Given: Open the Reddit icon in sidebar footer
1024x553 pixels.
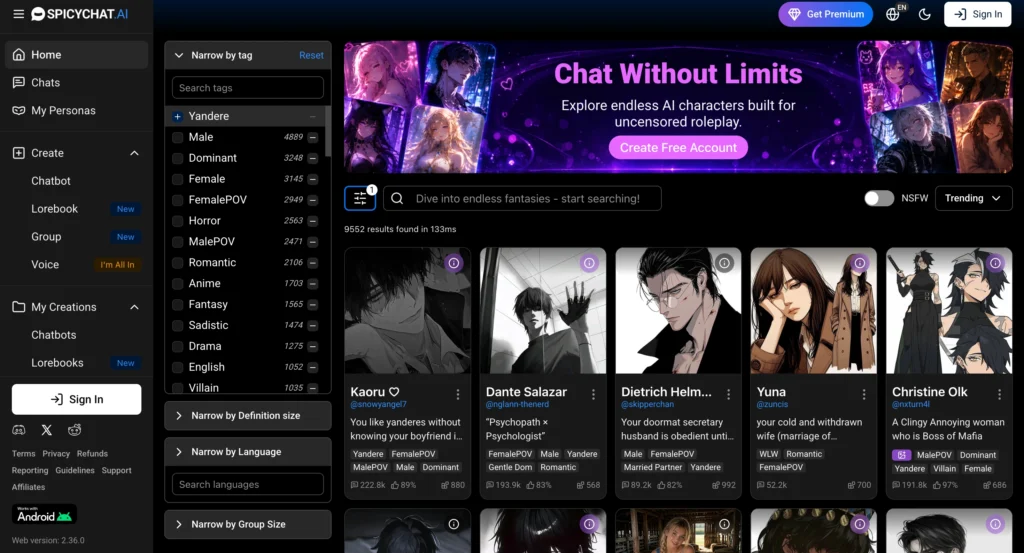Looking at the screenshot, I should pos(74,430).
